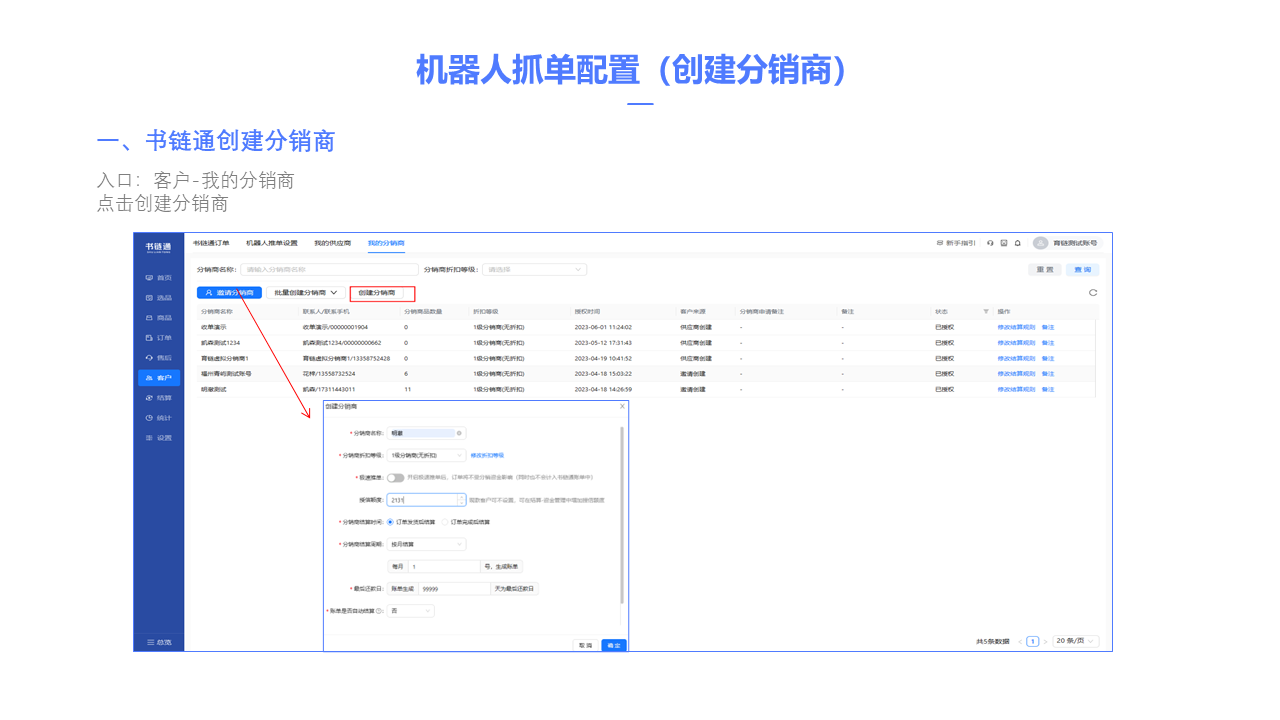Select 订单发货后结算 radio option

point(412,522)
